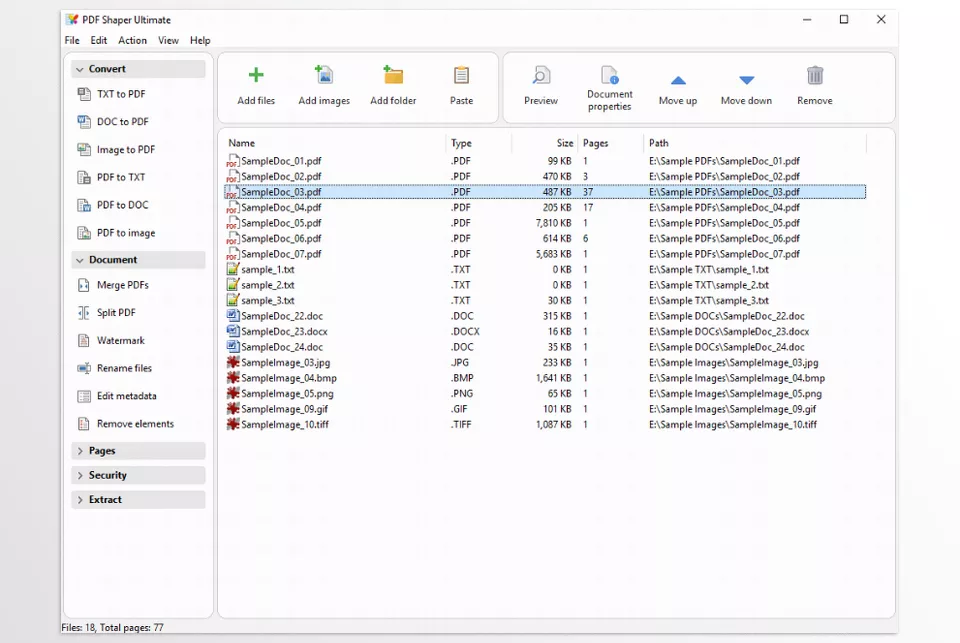Move the selected file up
Viewport: 960px width, 643px height.
[678, 79]
